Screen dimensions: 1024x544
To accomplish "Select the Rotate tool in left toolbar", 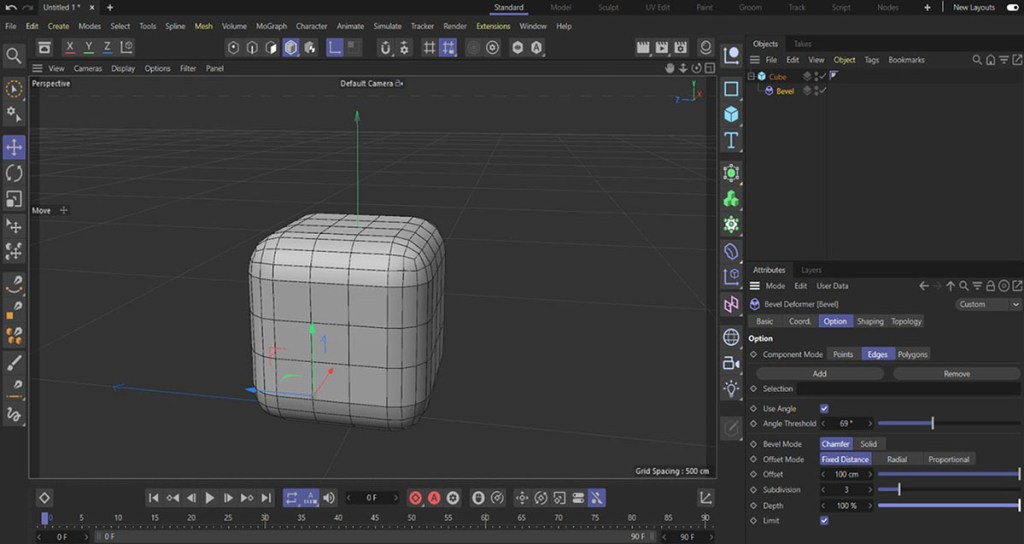I will pyautogui.click(x=14, y=174).
